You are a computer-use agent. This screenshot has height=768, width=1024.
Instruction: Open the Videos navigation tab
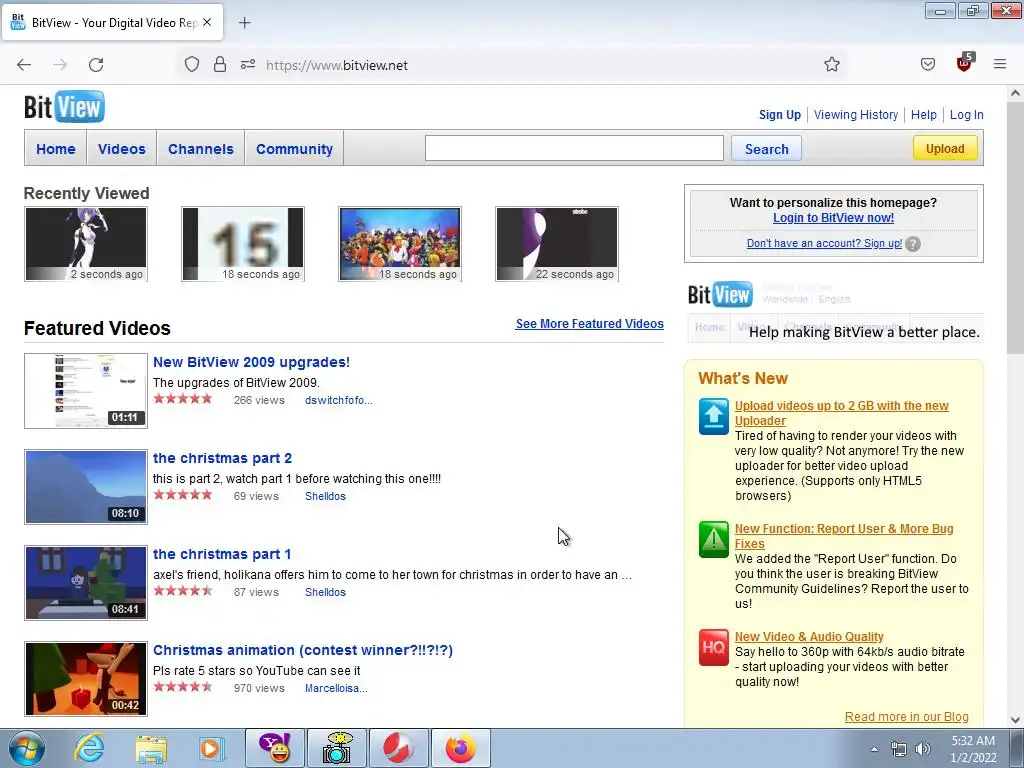pos(121,149)
